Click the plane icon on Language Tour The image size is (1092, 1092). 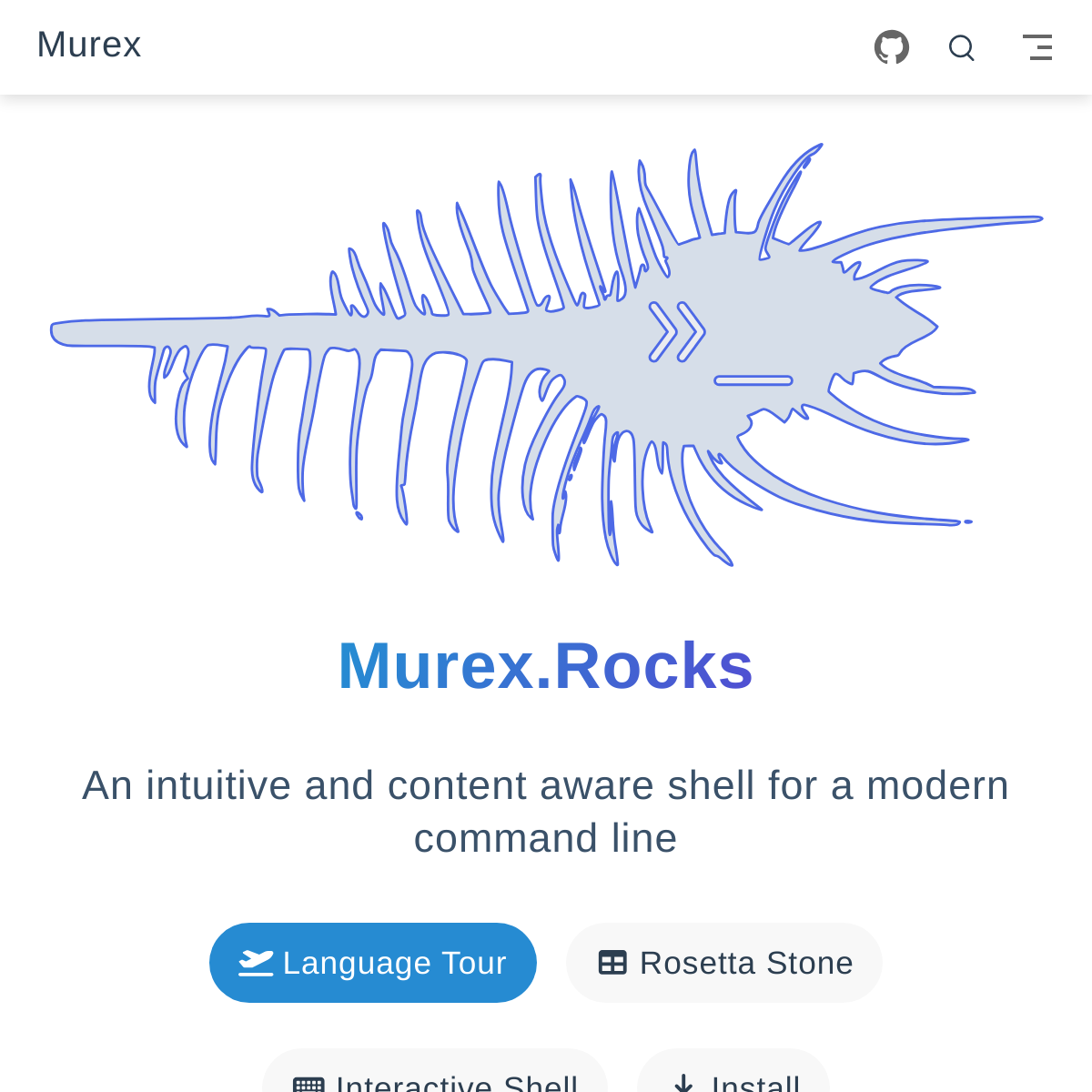click(256, 963)
